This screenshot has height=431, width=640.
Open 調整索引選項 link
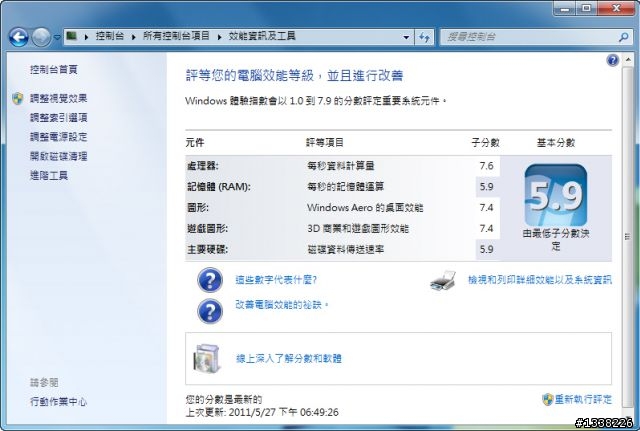click(x=58, y=118)
